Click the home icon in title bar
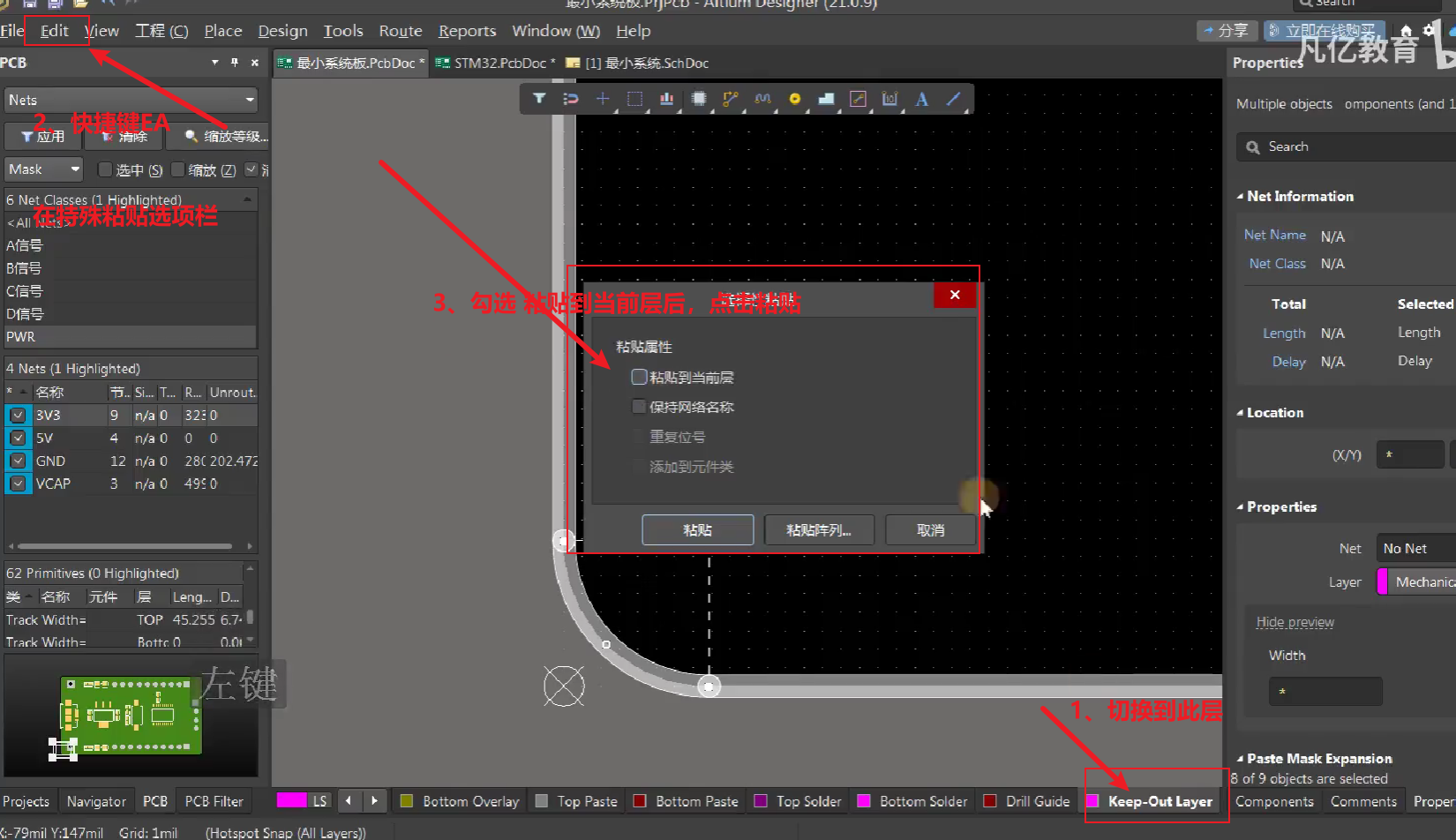Screen dimensions: 1456x840 pyautogui.click(x=1406, y=30)
